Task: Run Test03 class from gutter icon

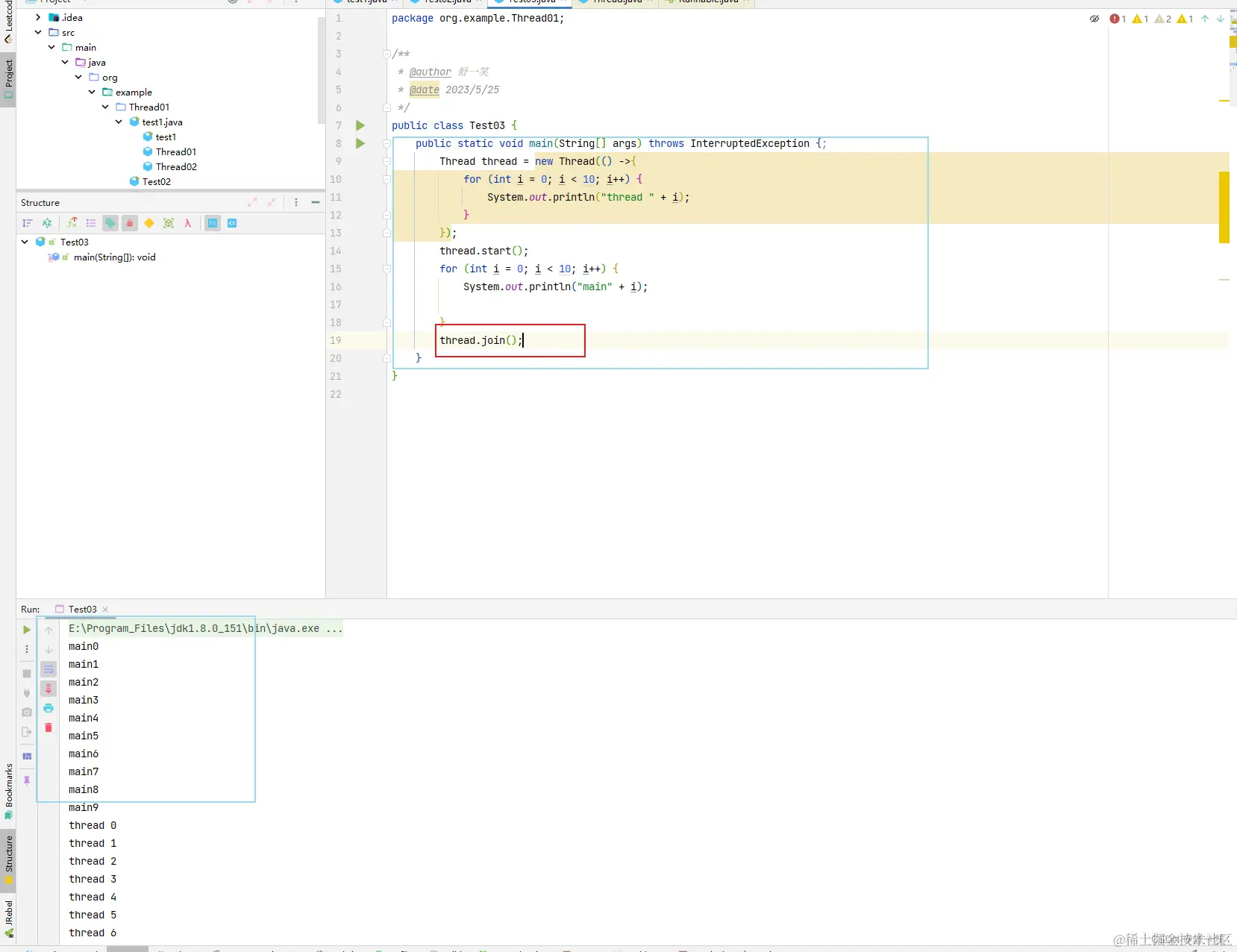Action: pos(360,125)
